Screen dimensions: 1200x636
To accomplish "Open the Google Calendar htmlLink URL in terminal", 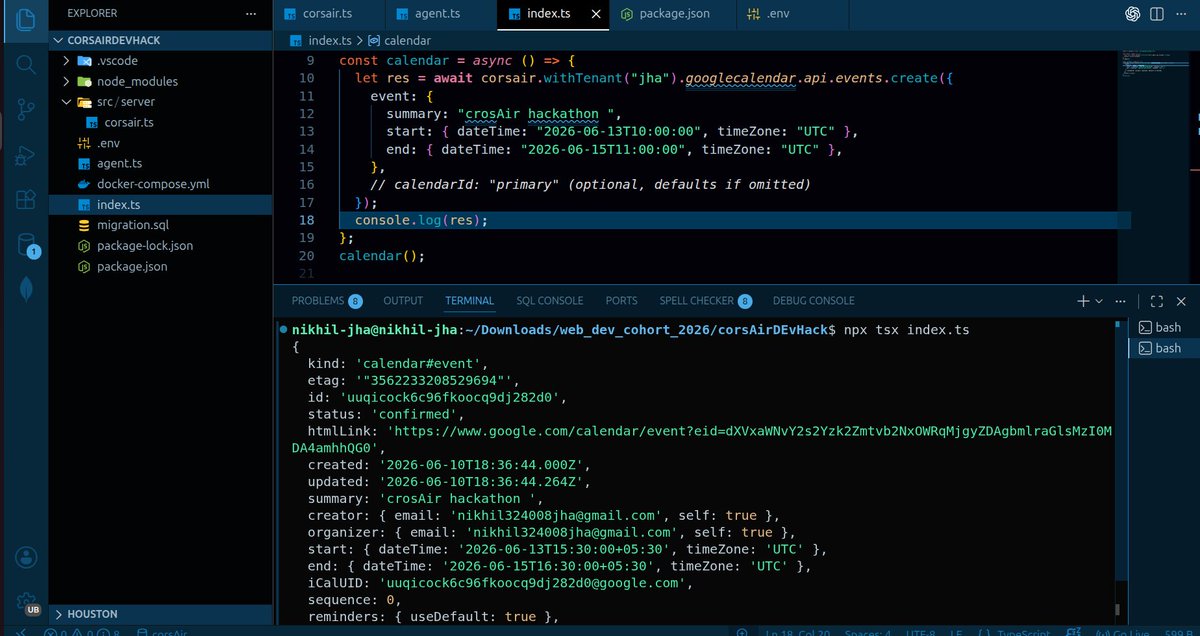I will [x=700, y=439].
